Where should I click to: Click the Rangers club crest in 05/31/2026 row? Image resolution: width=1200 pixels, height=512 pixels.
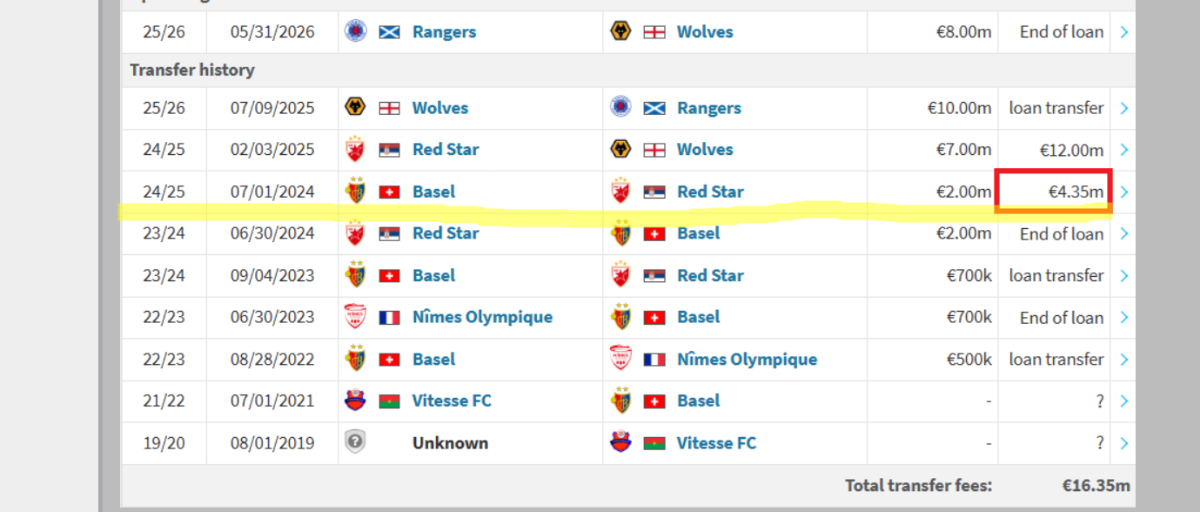point(354,32)
